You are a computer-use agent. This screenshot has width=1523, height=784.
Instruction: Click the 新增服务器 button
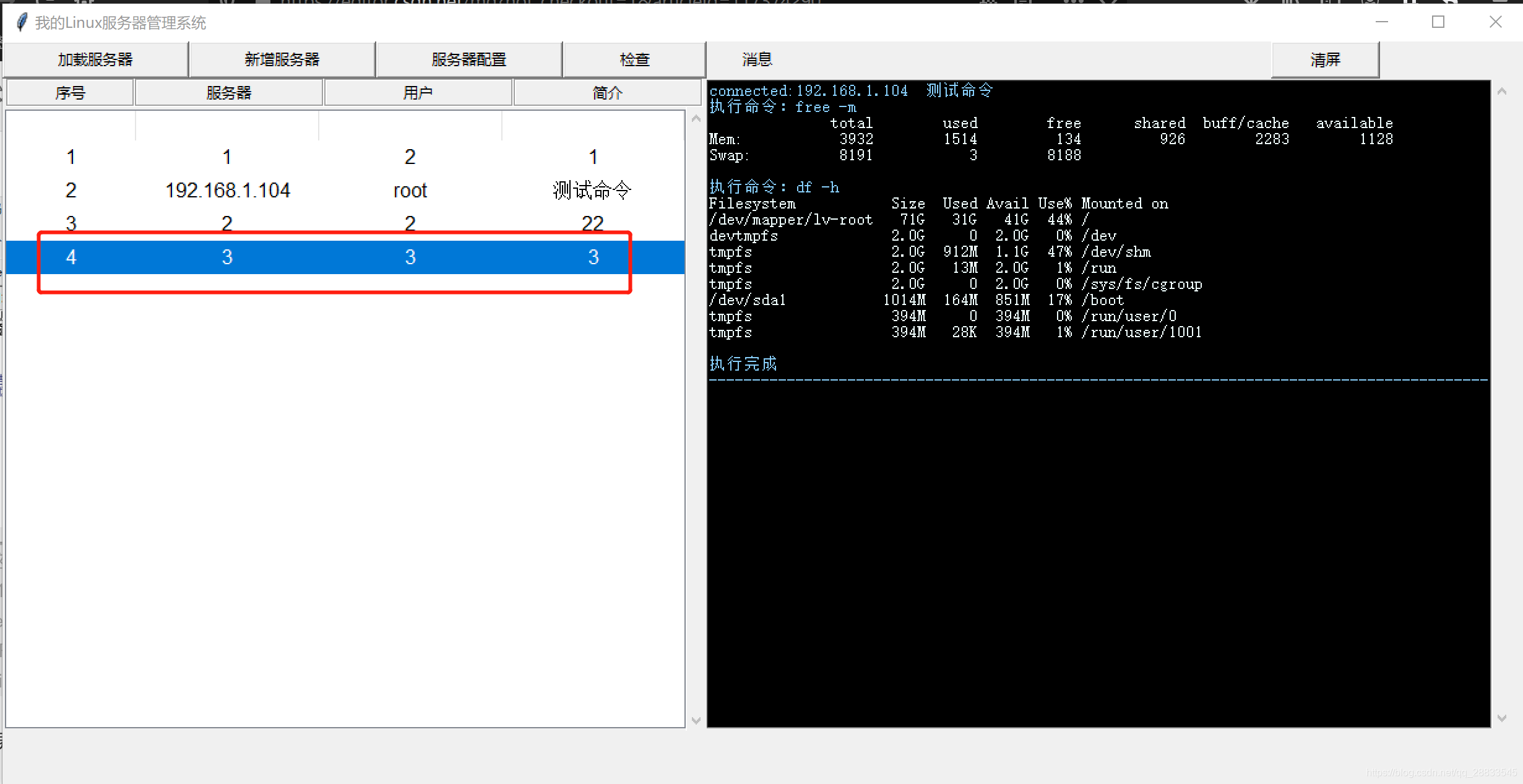(282, 59)
